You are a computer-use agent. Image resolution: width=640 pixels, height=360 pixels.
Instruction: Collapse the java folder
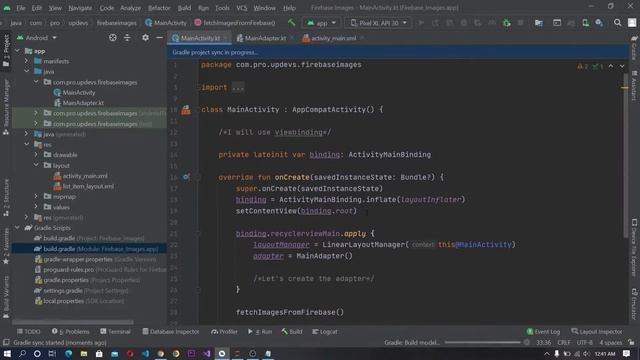click(27, 71)
